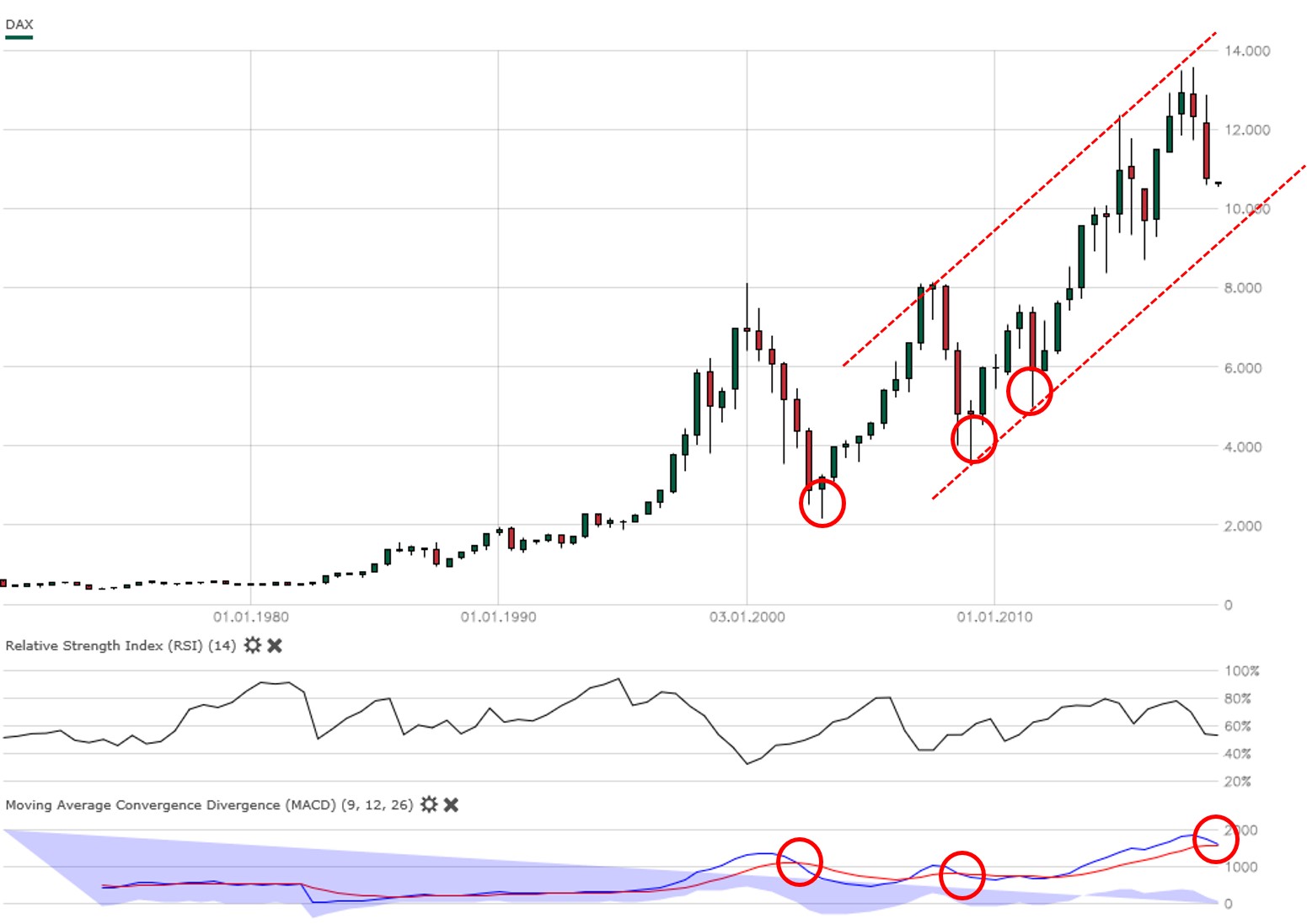
Task: Click the 60% RSI axis label
Action: pos(1238,726)
